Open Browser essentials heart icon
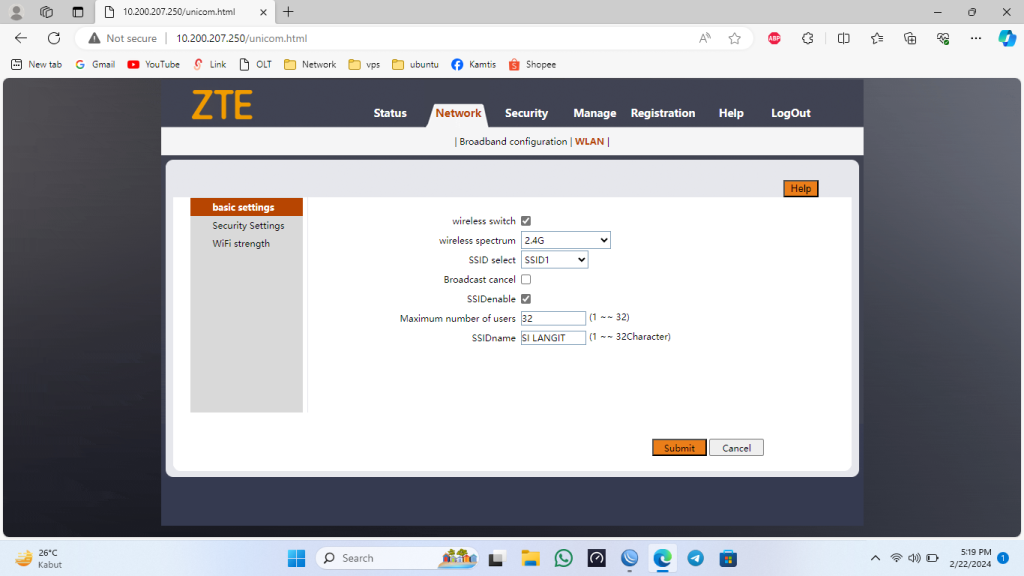This screenshot has width=1024, height=576. pyautogui.click(x=943, y=38)
